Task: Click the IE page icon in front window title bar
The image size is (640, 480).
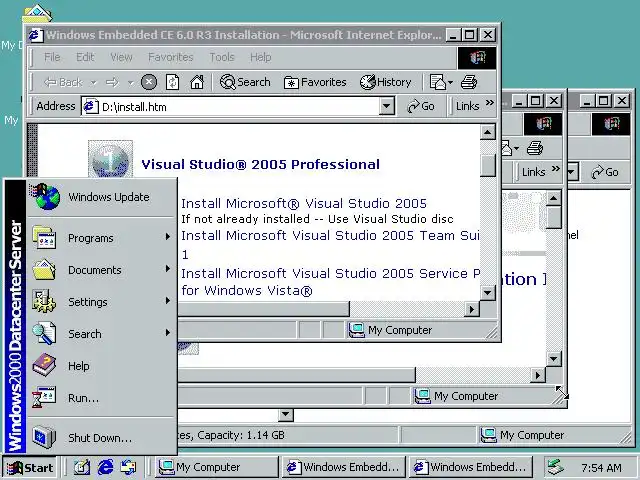Action: point(36,35)
